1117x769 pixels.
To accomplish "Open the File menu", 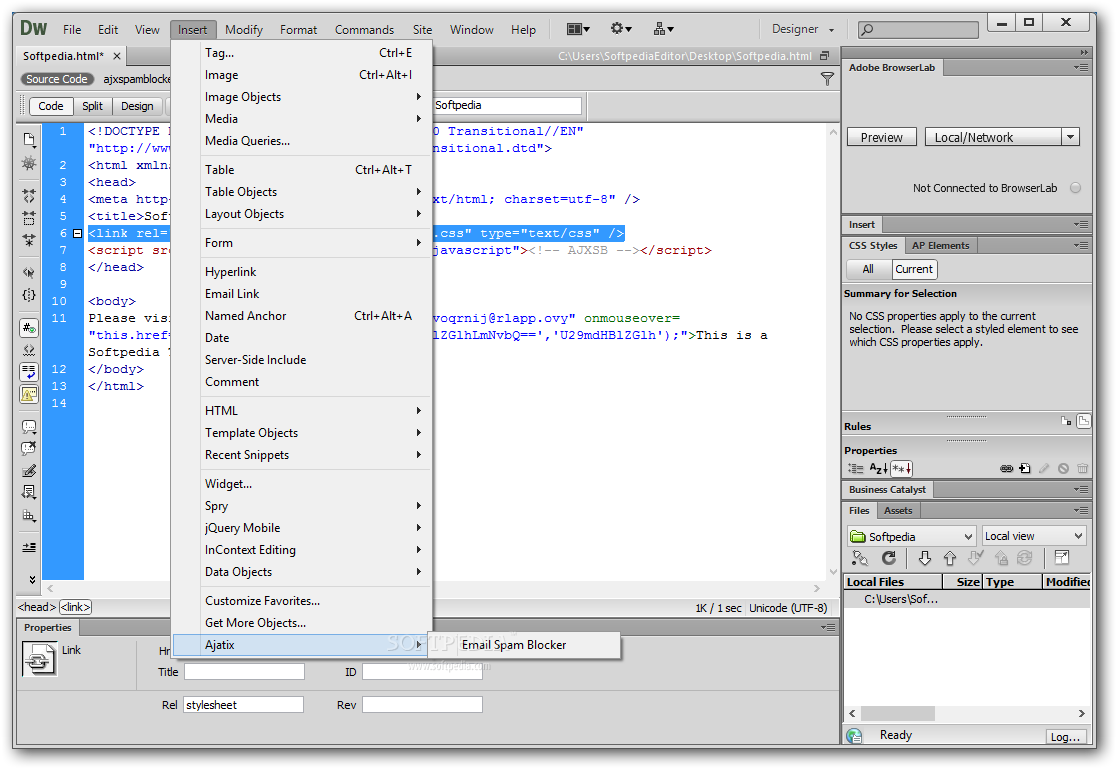I will [x=72, y=29].
